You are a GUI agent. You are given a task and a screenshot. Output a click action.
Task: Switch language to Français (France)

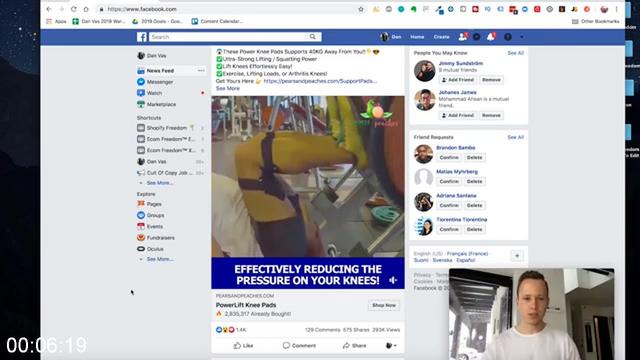click(467, 254)
